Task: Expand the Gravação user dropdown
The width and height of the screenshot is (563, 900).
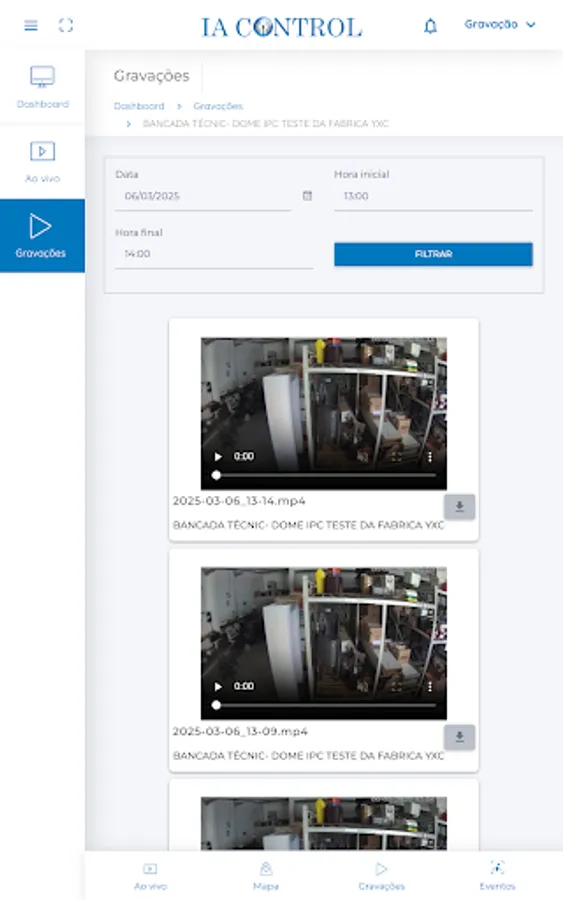Action: (500, 25)
